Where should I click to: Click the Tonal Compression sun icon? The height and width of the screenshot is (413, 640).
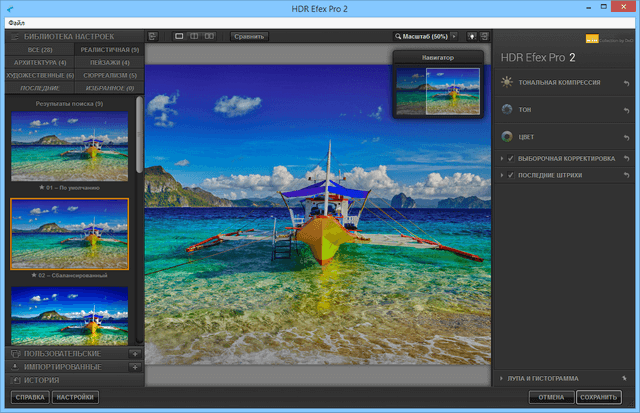pos(508,82)
